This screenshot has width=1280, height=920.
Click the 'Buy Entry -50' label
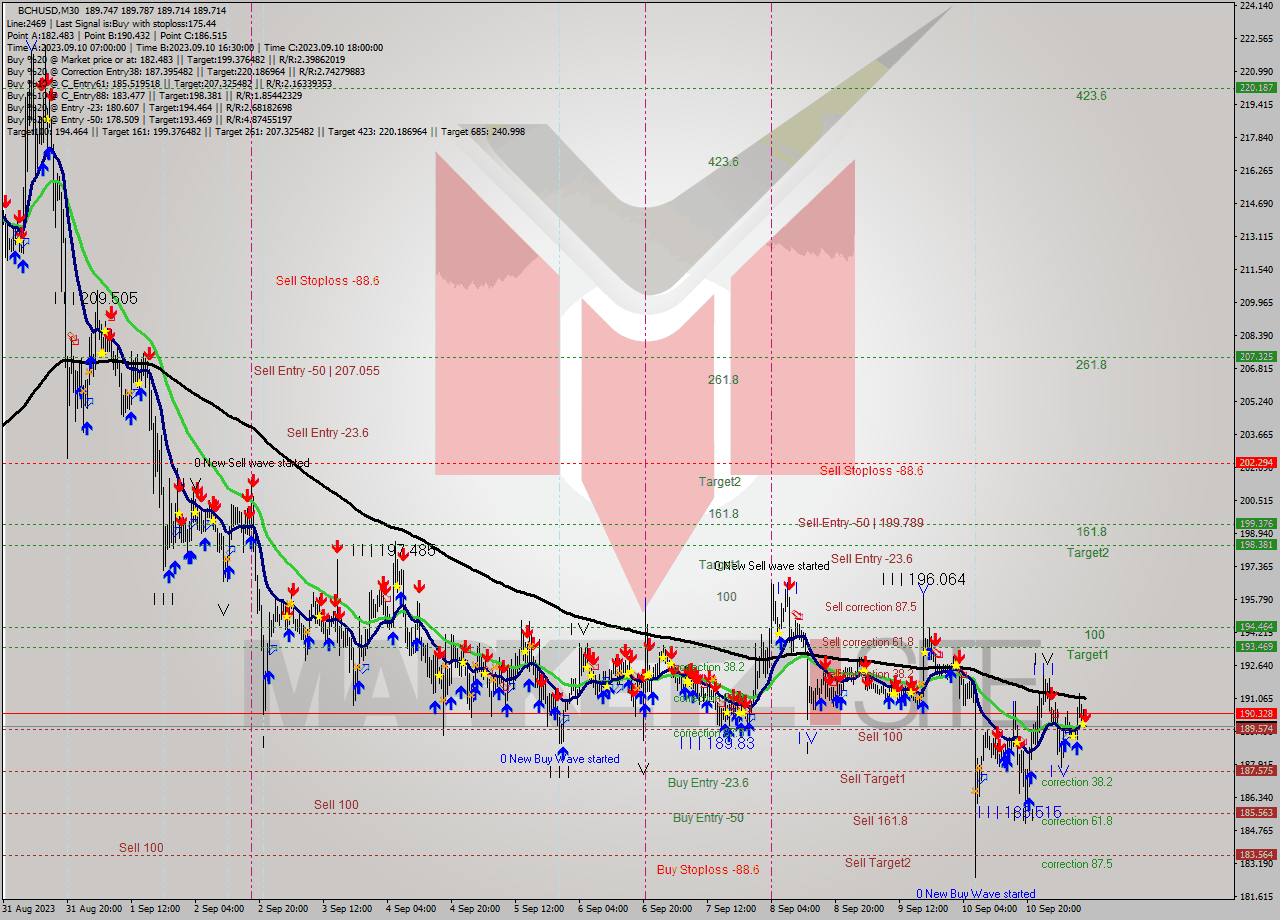[x=708, y=817]
